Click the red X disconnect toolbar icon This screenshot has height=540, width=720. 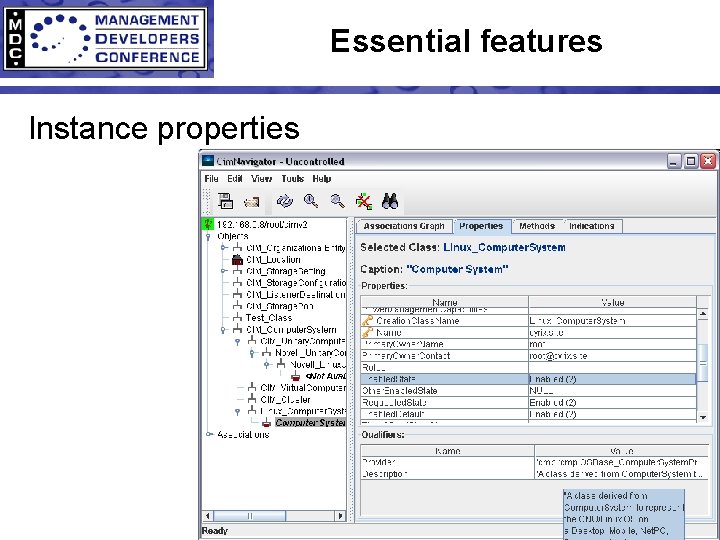pos(364,201)
